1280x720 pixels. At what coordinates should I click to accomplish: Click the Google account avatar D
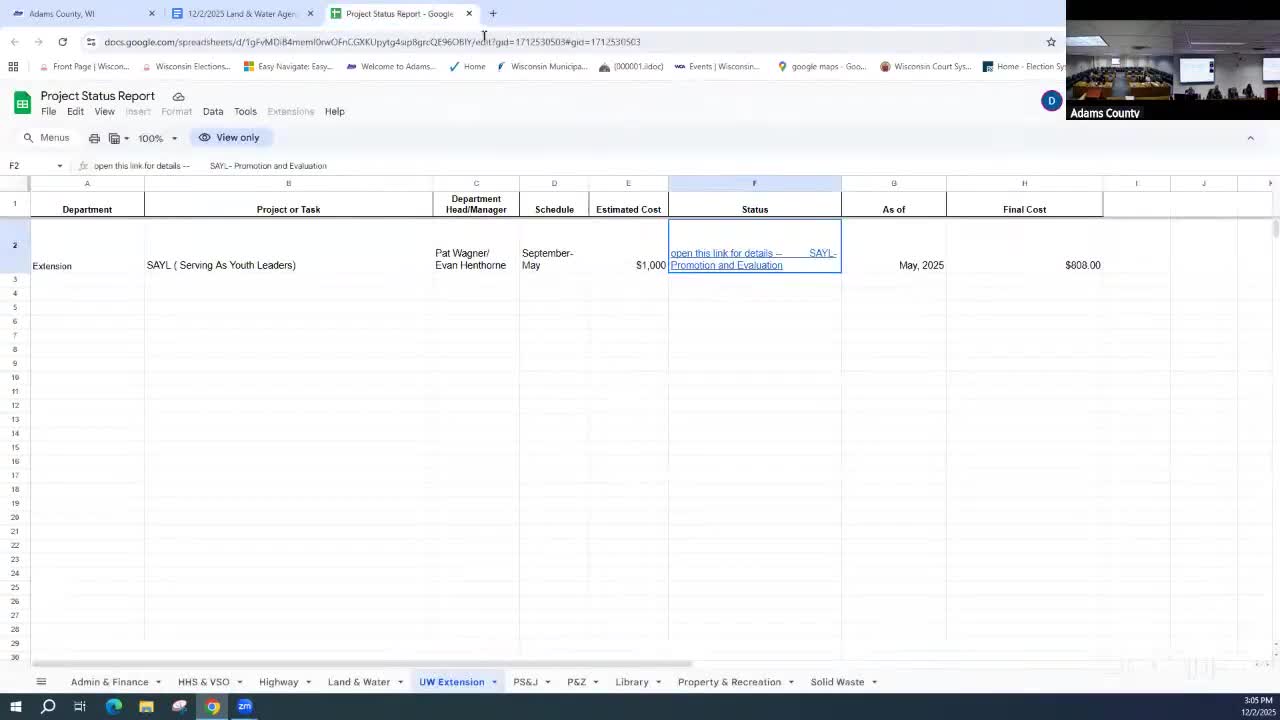[1051, 101]
